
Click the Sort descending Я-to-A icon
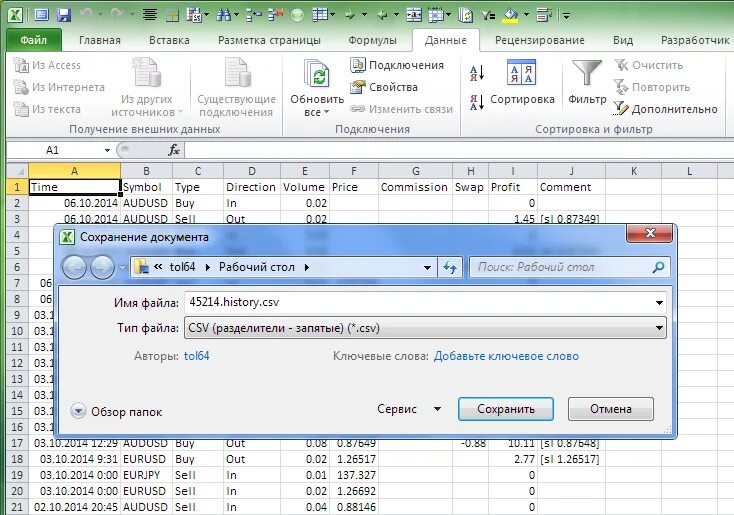click(477, 102)
